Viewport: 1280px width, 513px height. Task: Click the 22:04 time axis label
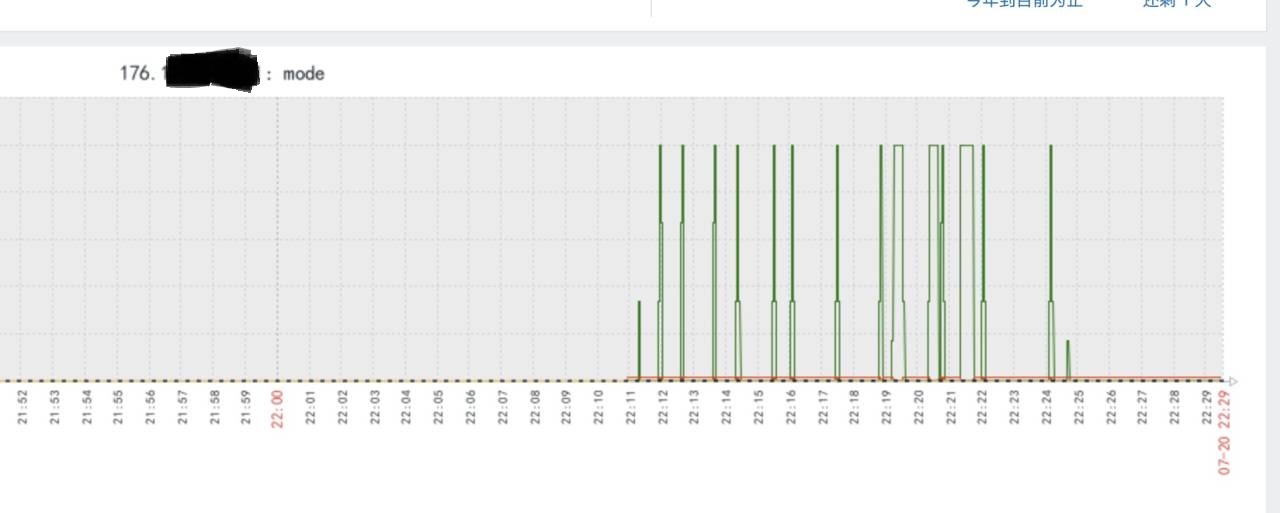click(406, 406)
